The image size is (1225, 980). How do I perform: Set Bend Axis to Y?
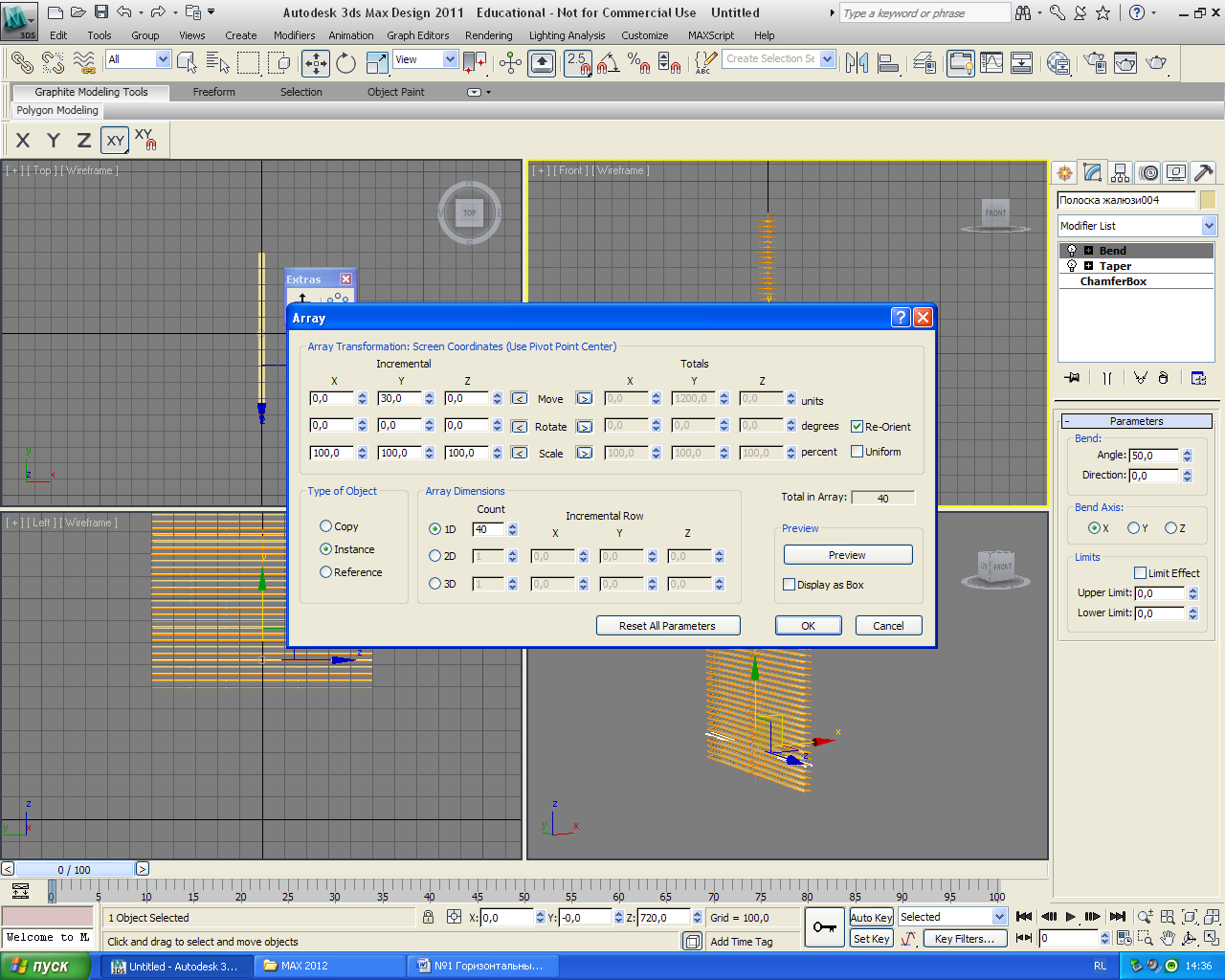tap(1133, 528)
